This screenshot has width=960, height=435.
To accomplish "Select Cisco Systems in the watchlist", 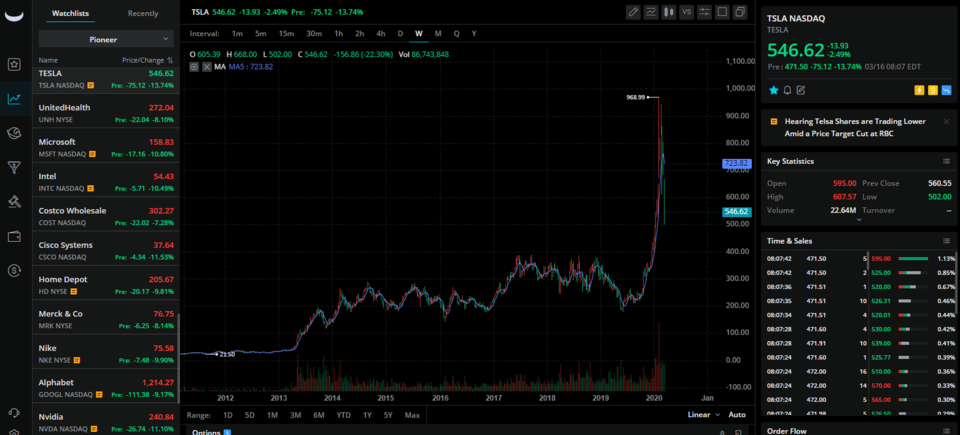I will 106,251.
